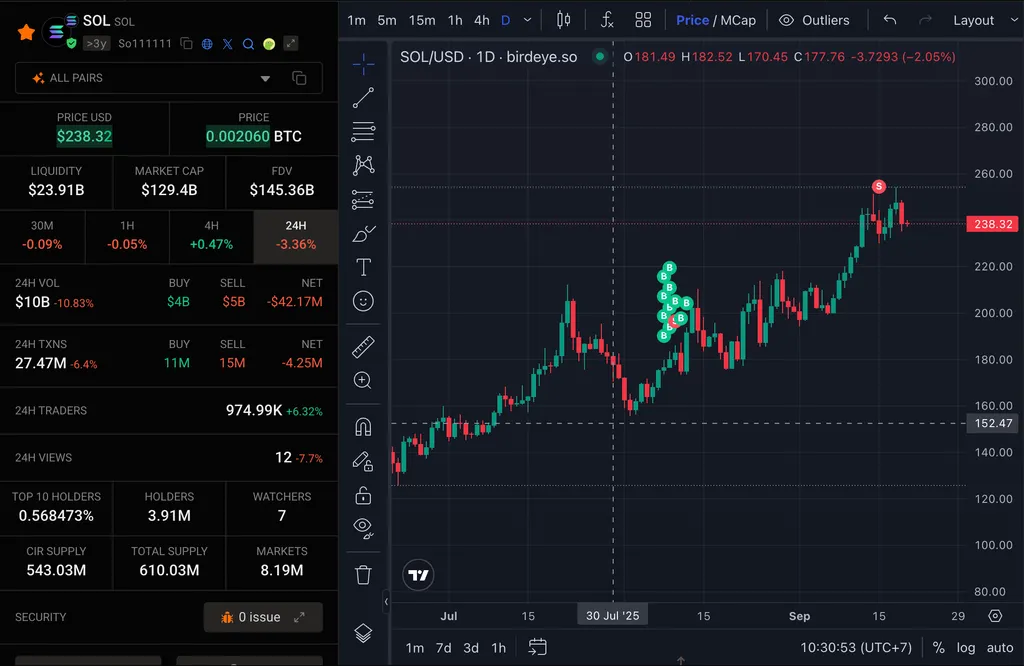
Task: Switch chart to Price mode
Action: [692, 20]
